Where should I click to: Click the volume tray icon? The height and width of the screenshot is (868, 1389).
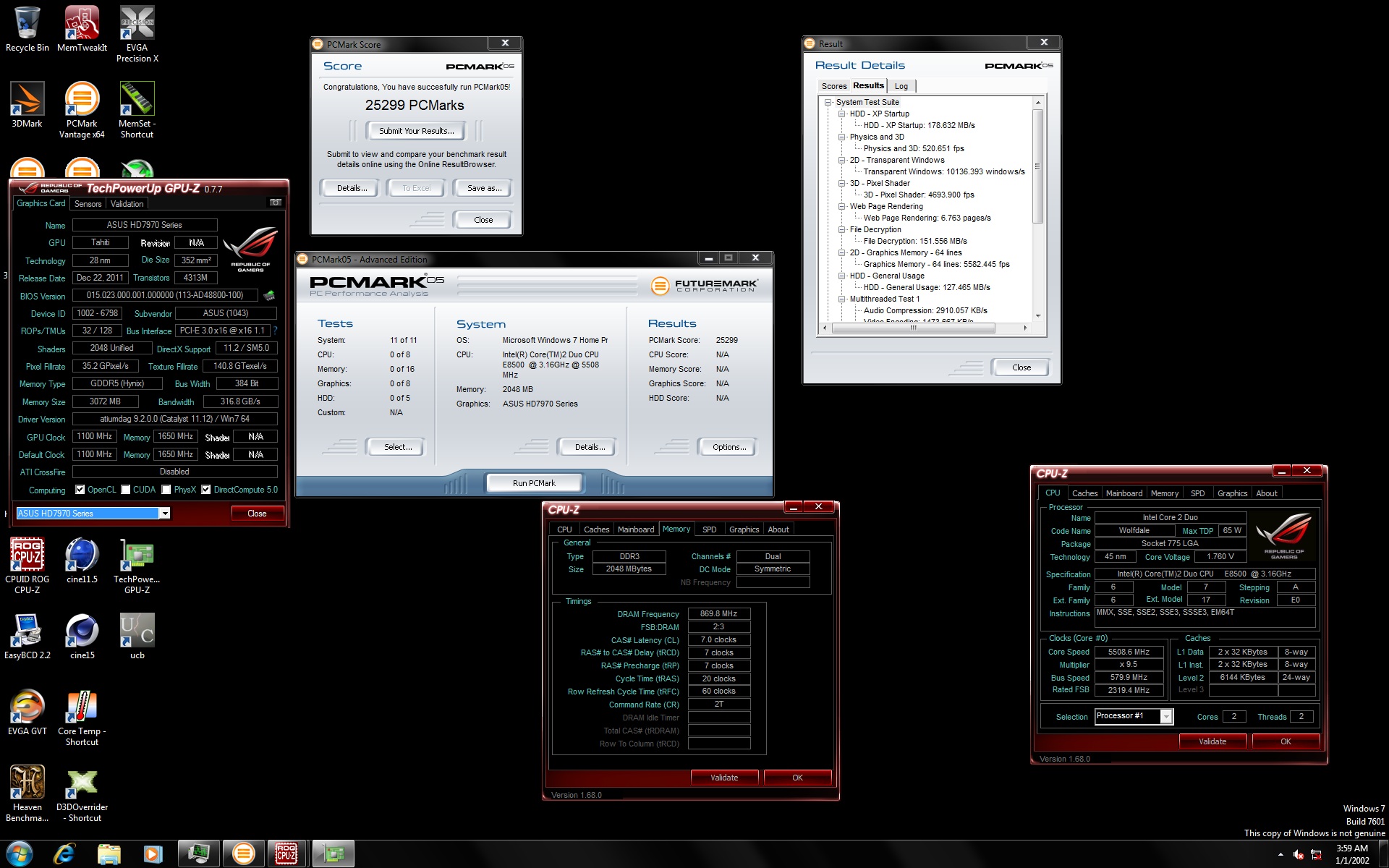coord(1299,854)
